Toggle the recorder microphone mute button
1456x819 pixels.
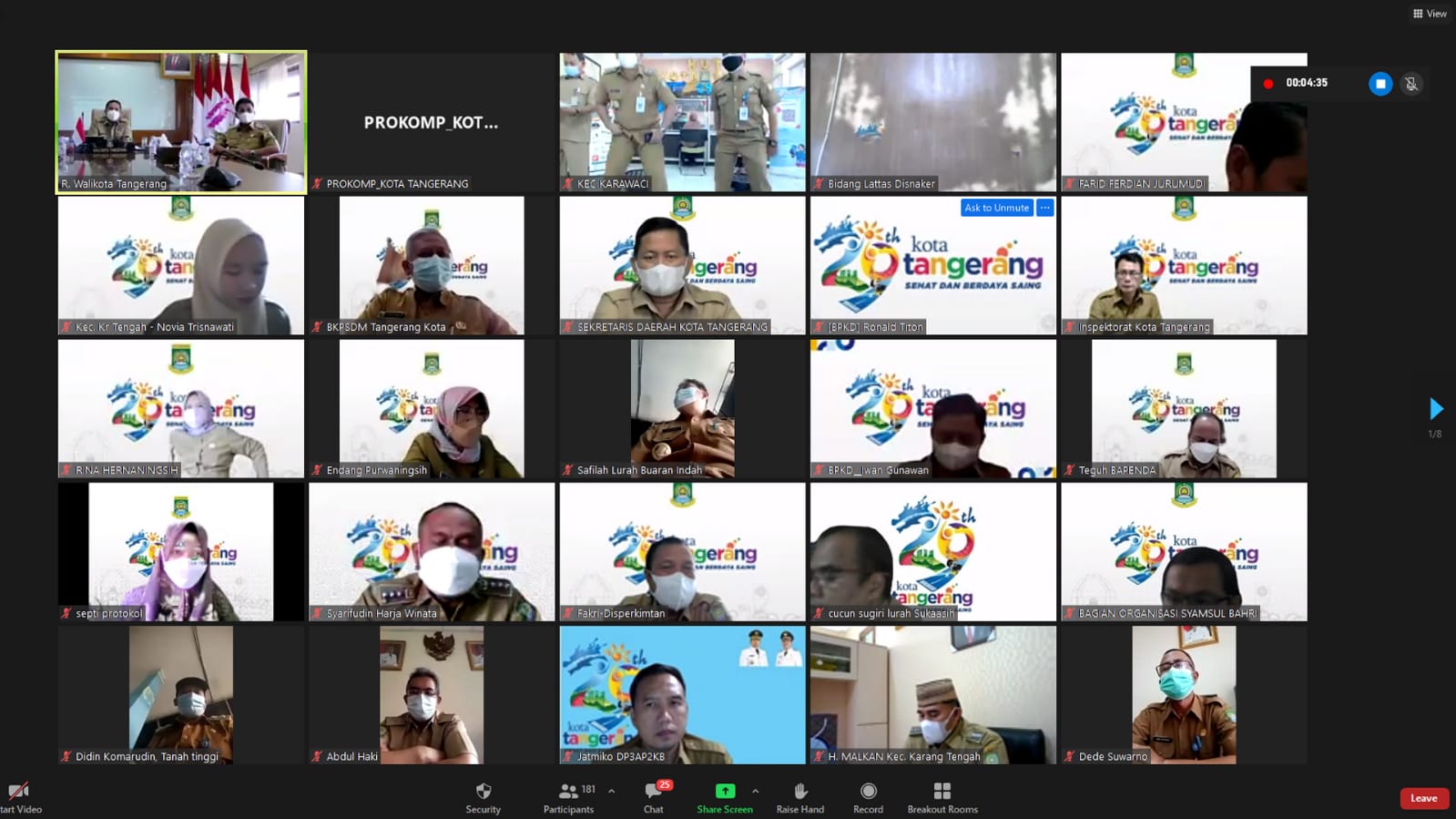[x=1411, y=84]
